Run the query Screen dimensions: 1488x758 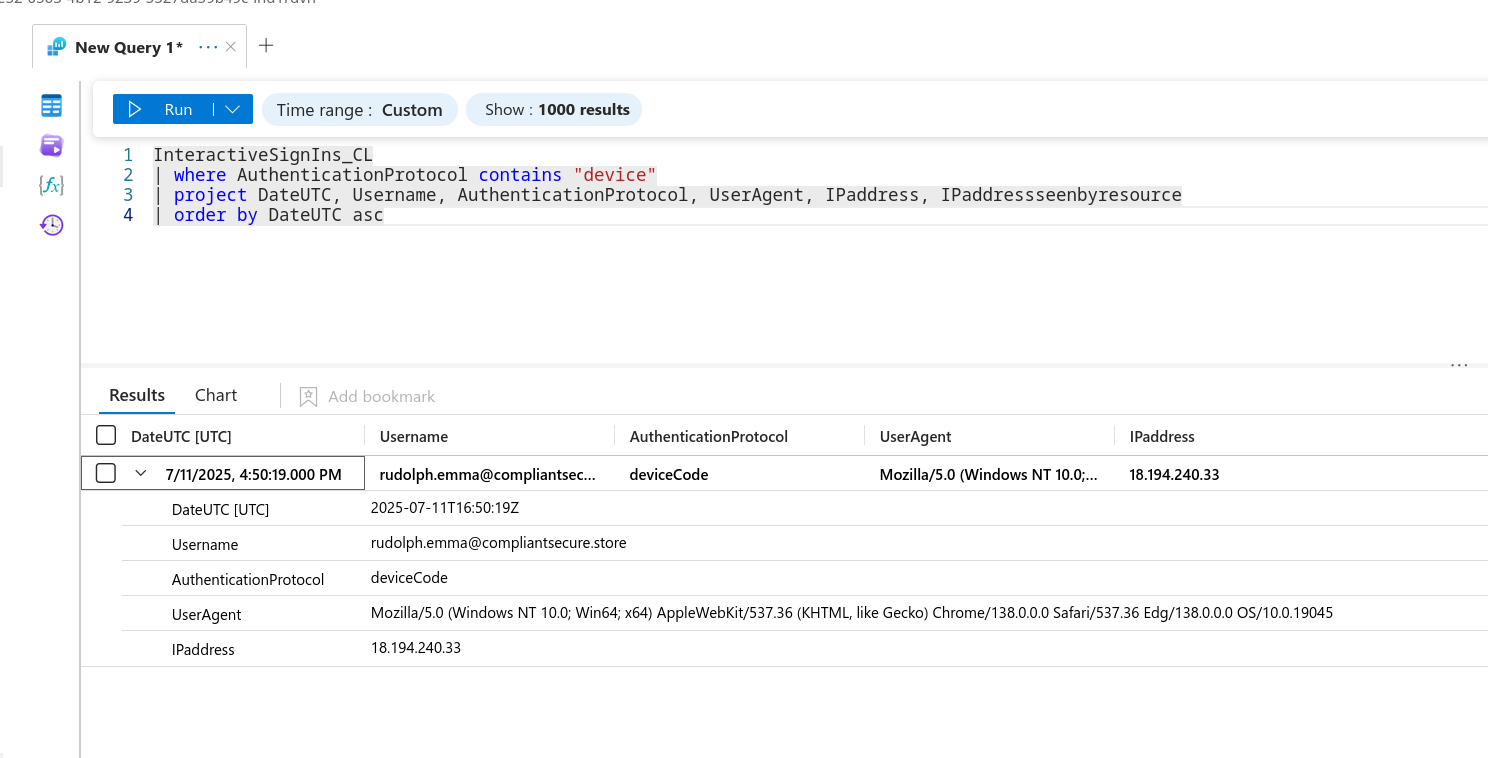tap(163, 110)
